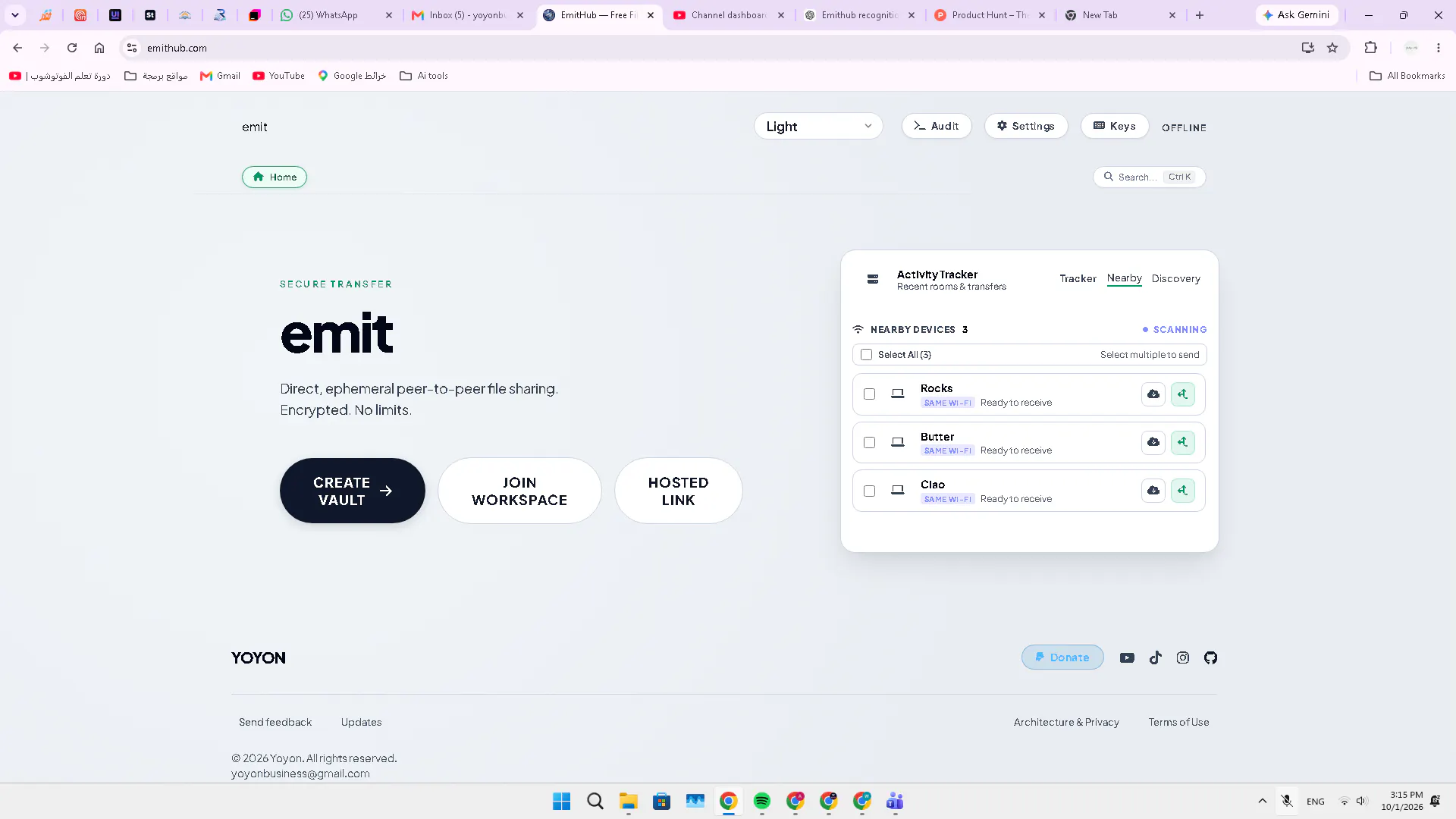Viewport: 1456px width, 819px height.
Task: Open new browser tab with plus icon
Action: [x=1200, y=15]
